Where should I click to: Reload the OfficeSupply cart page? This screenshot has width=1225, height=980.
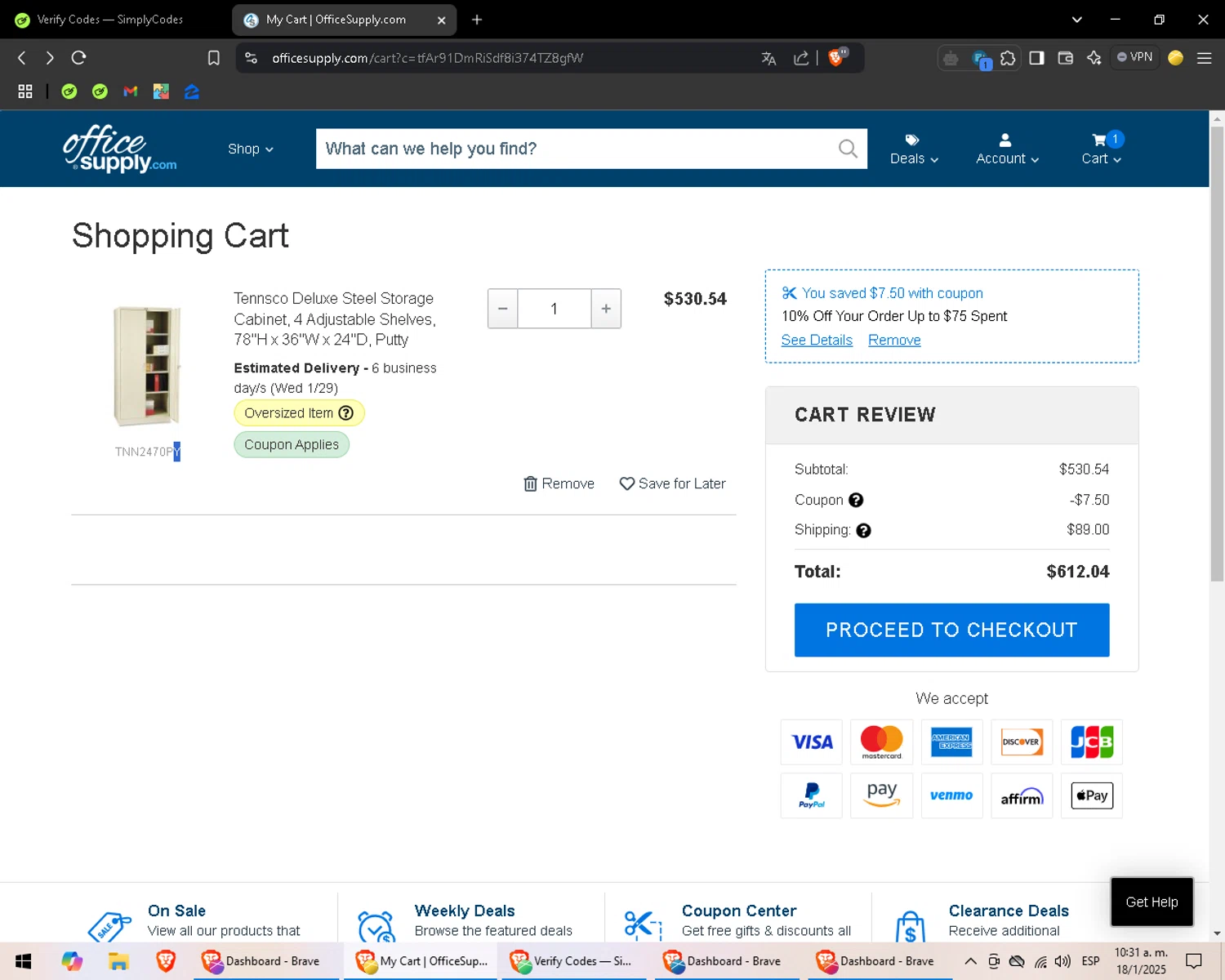click(78, 58)
